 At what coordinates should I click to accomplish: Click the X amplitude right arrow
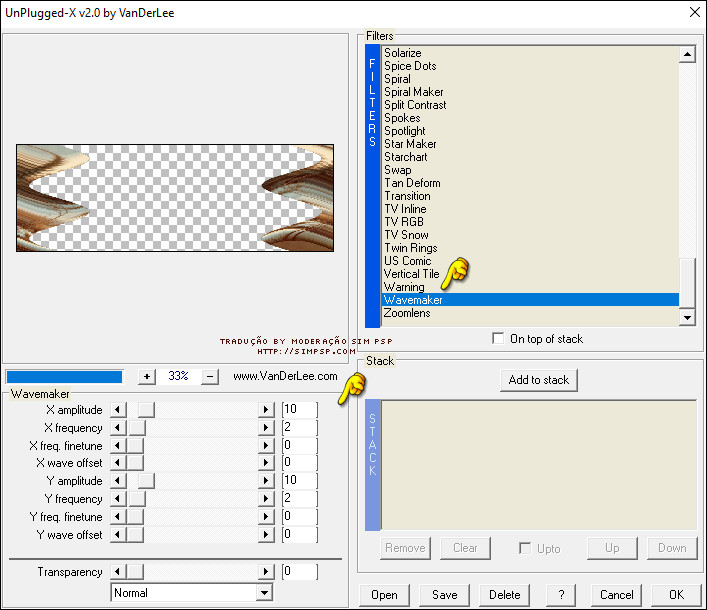pyautogui.click(x=266, y=410)
